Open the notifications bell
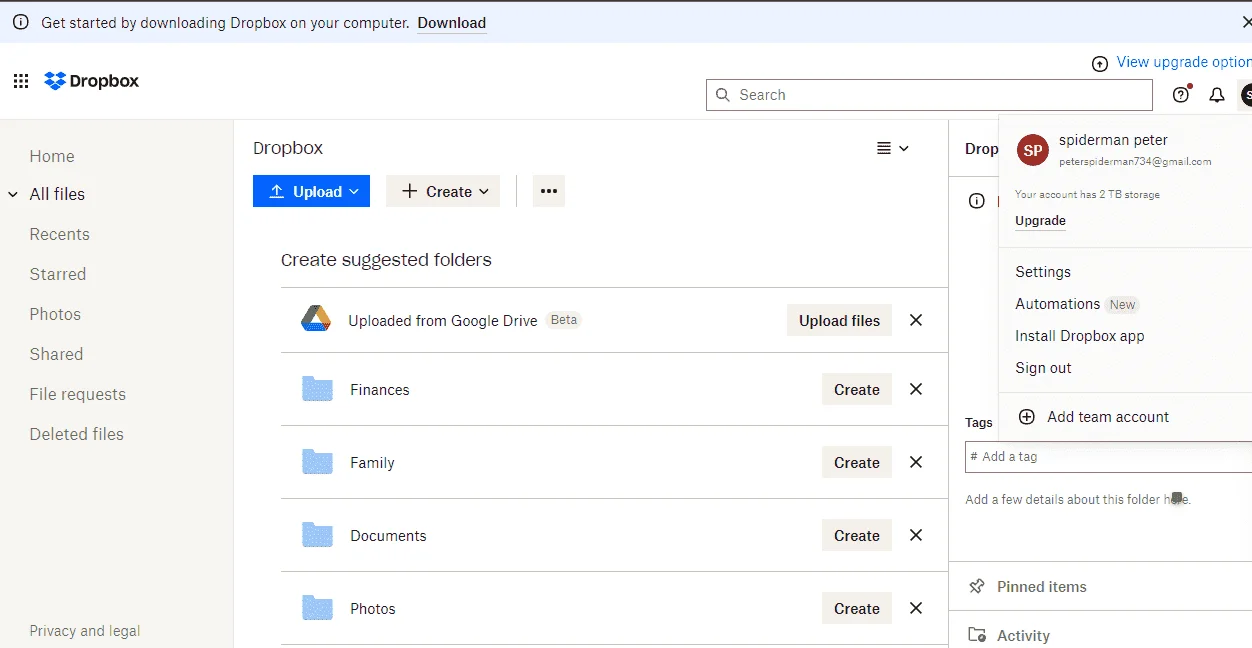The height and width of the screenshot is (648, 1252). click(1217, 95)
